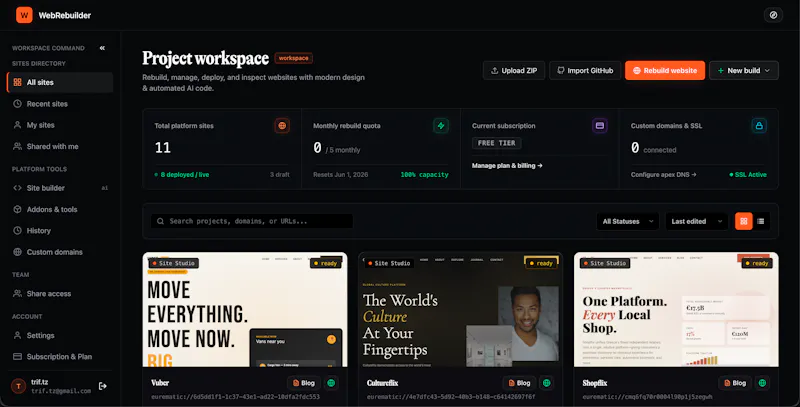This screenshot has width=800, height=407.
Task: Click the ready badge on Shopflix thumbnail
Action: [757, 263]
